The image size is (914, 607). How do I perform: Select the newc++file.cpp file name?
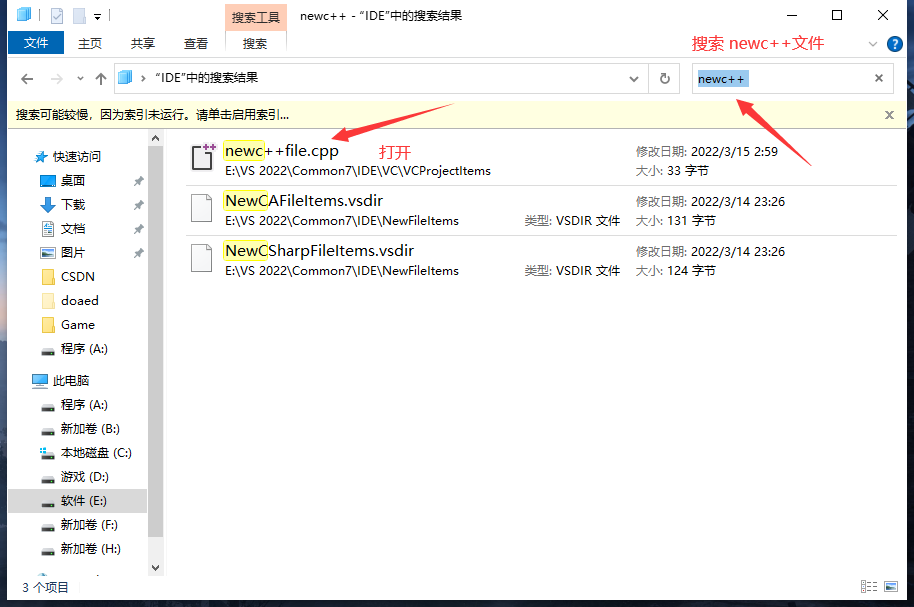pos(282,150)
